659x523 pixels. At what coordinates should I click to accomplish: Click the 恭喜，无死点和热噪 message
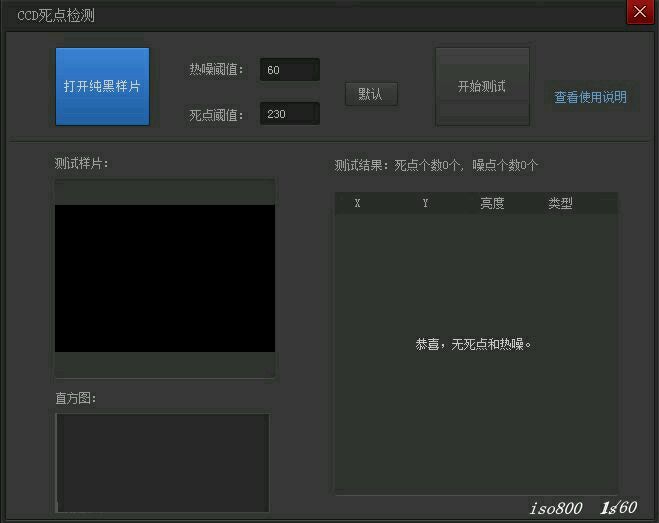coord(473,344)
